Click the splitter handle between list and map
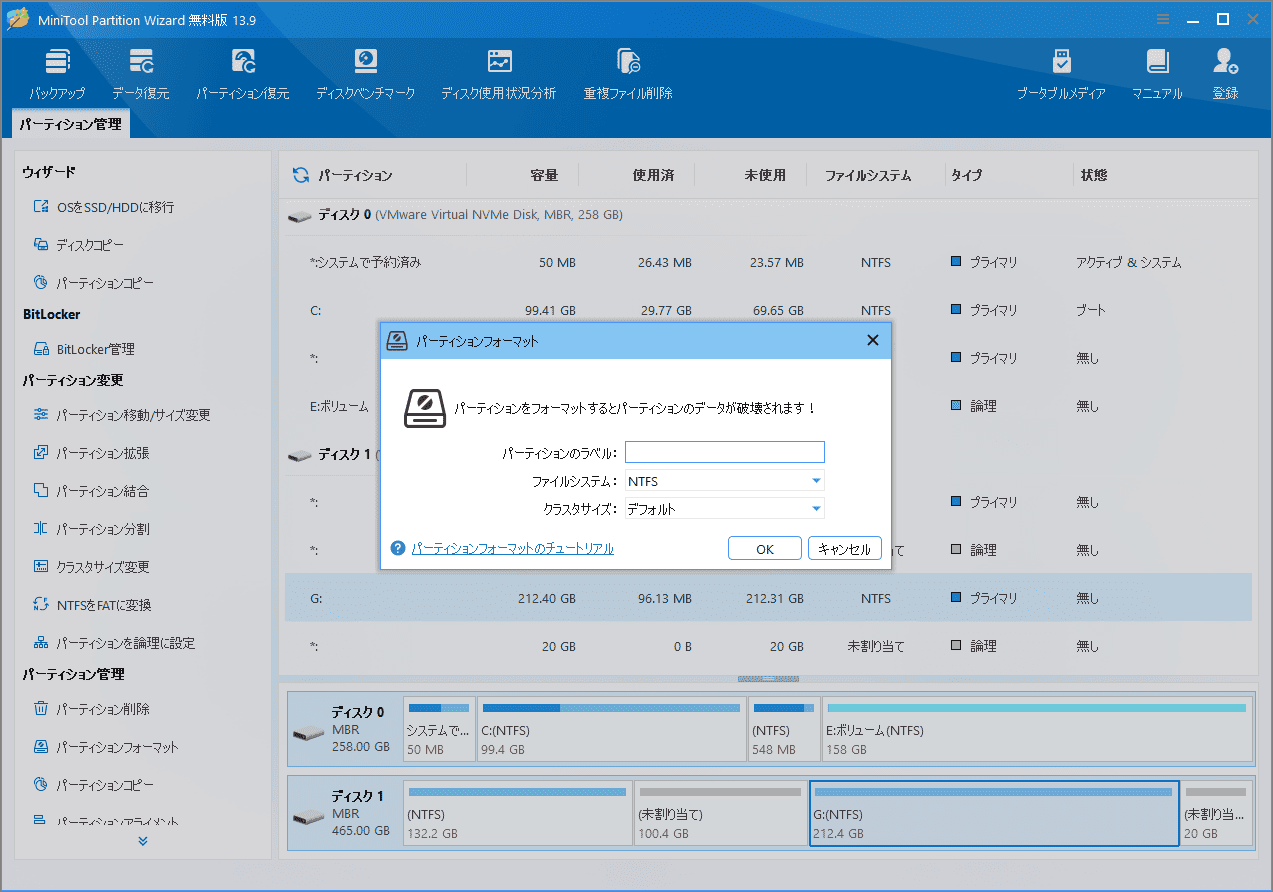This screenshot has height=892, width=1273. pyautogui.click(x=768, y=679)
